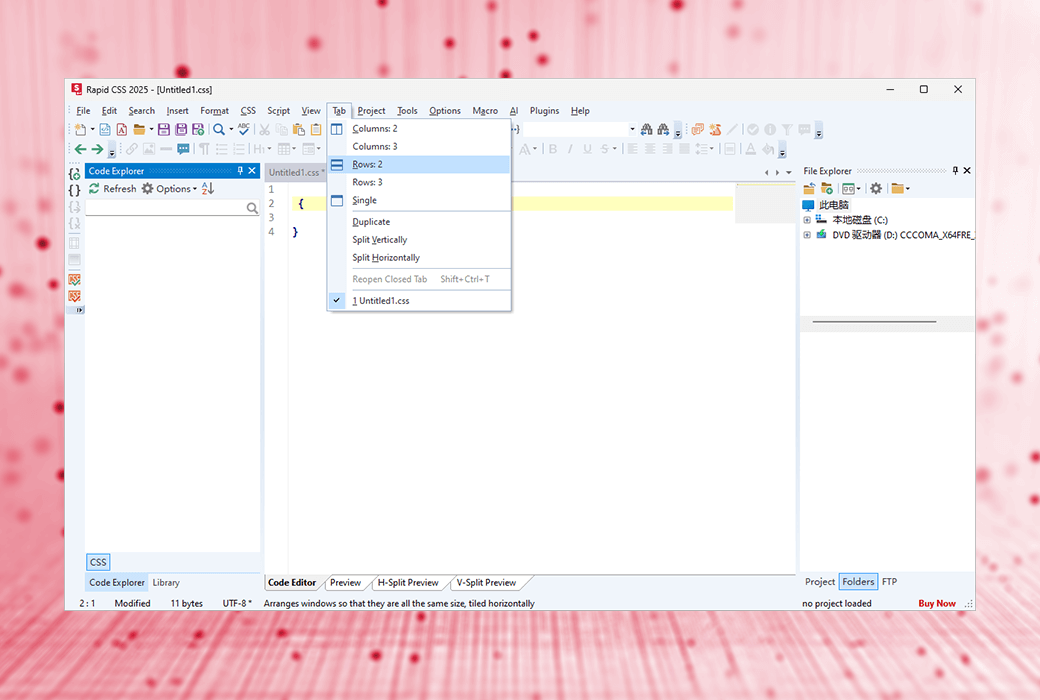Open the file folder toolbar icon

coord(139,129)
